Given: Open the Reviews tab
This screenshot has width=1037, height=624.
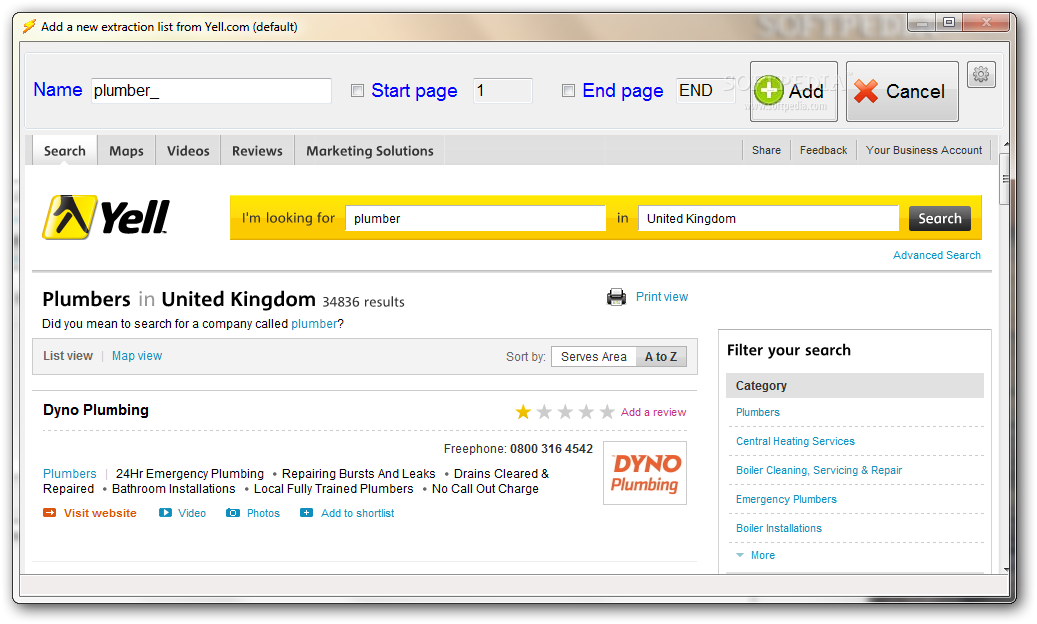Looking at the screenshot, I should coord(257,151).
